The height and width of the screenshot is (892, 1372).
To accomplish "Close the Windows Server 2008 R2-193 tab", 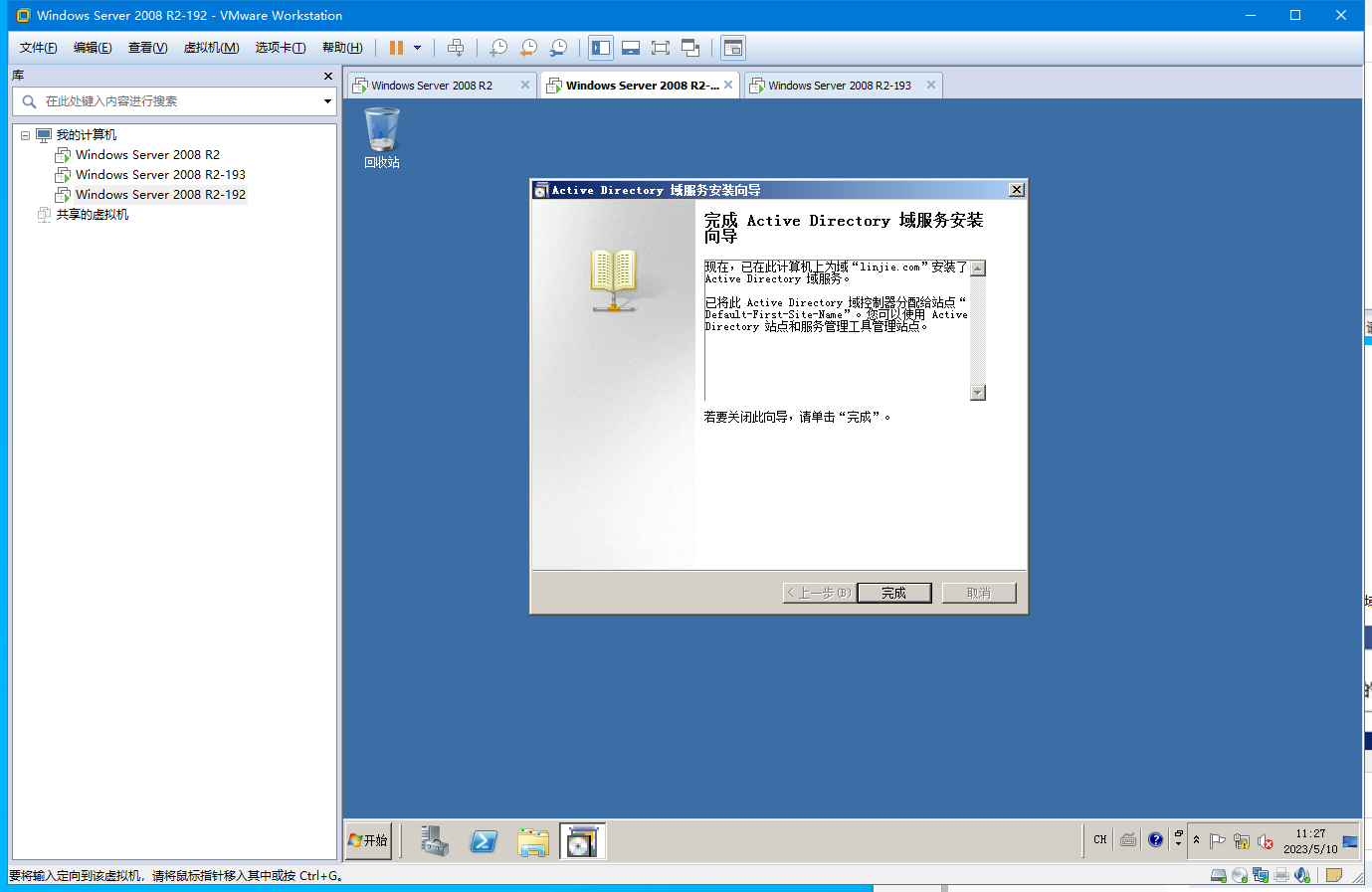I will pyautogui.click(x=931, y=86).
